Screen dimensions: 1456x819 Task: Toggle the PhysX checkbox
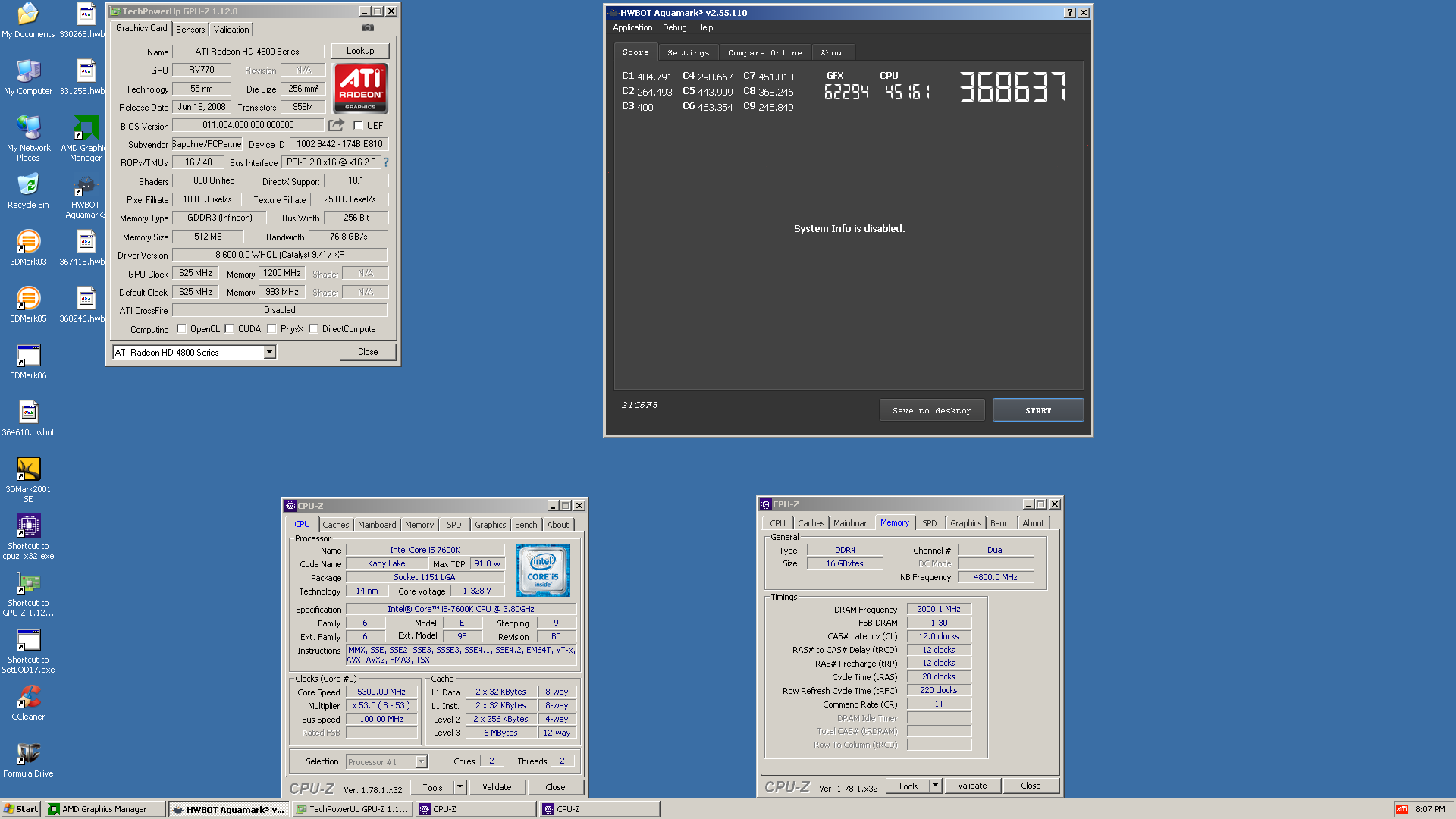(271, 329)
